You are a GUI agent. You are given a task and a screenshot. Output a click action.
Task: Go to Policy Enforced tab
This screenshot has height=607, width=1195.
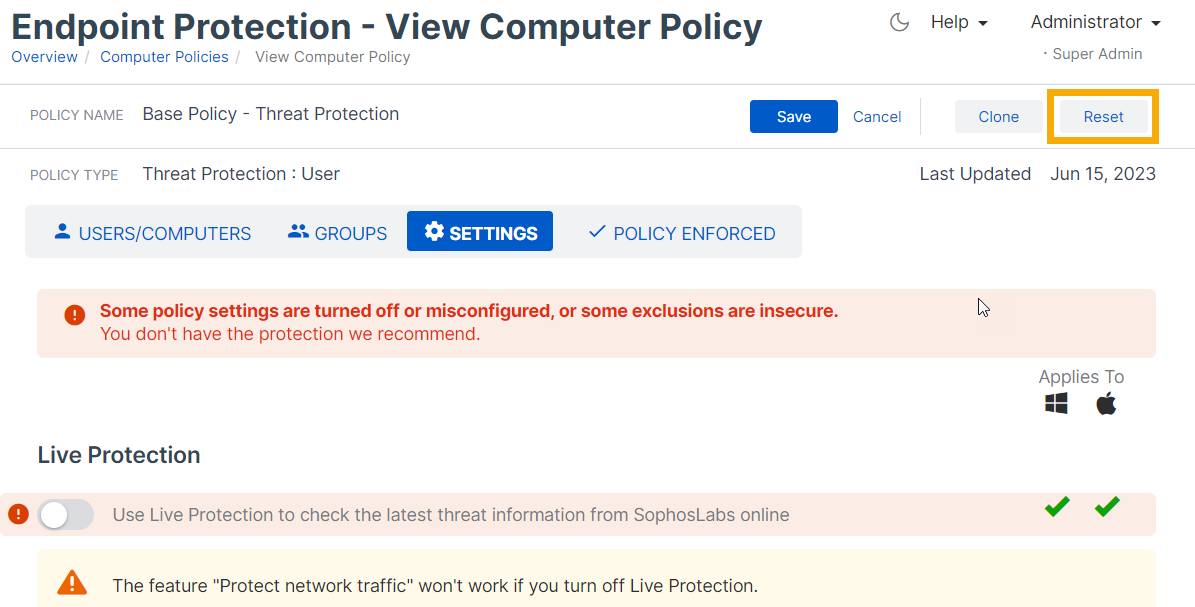click(681, 233)
